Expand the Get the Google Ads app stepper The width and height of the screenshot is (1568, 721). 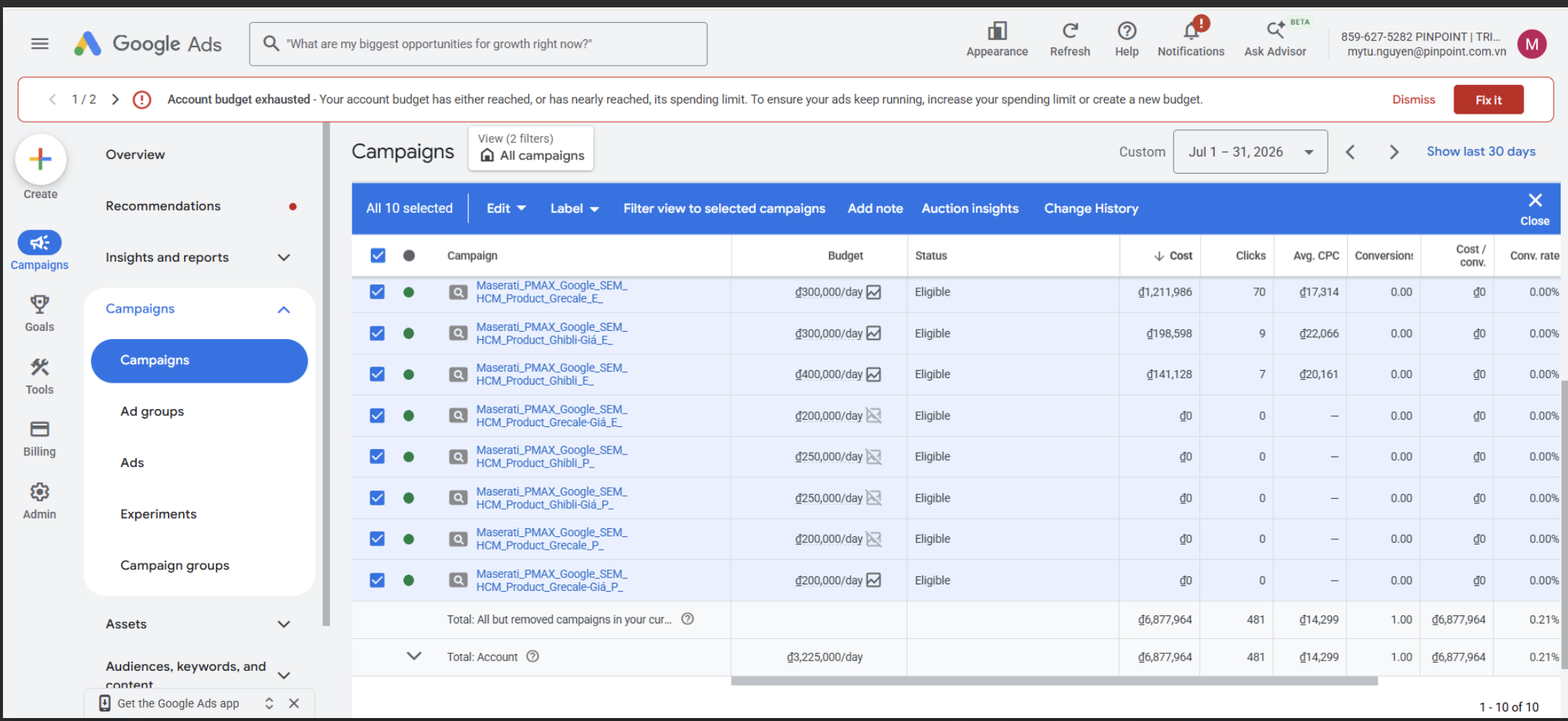pos(269,703)
